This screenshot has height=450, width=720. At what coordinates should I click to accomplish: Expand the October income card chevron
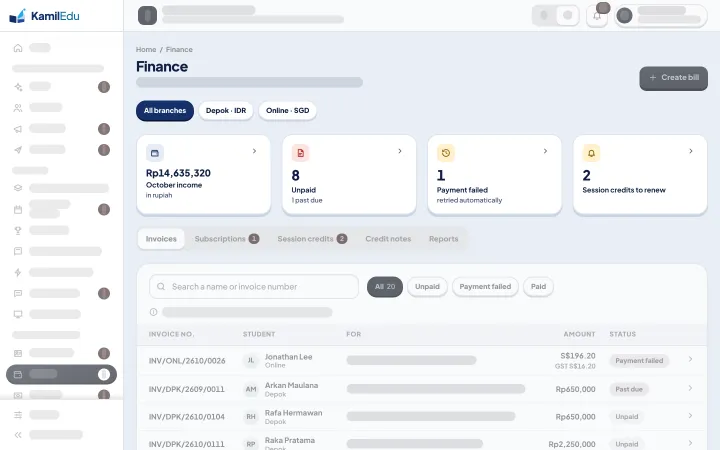coord(254,151)
